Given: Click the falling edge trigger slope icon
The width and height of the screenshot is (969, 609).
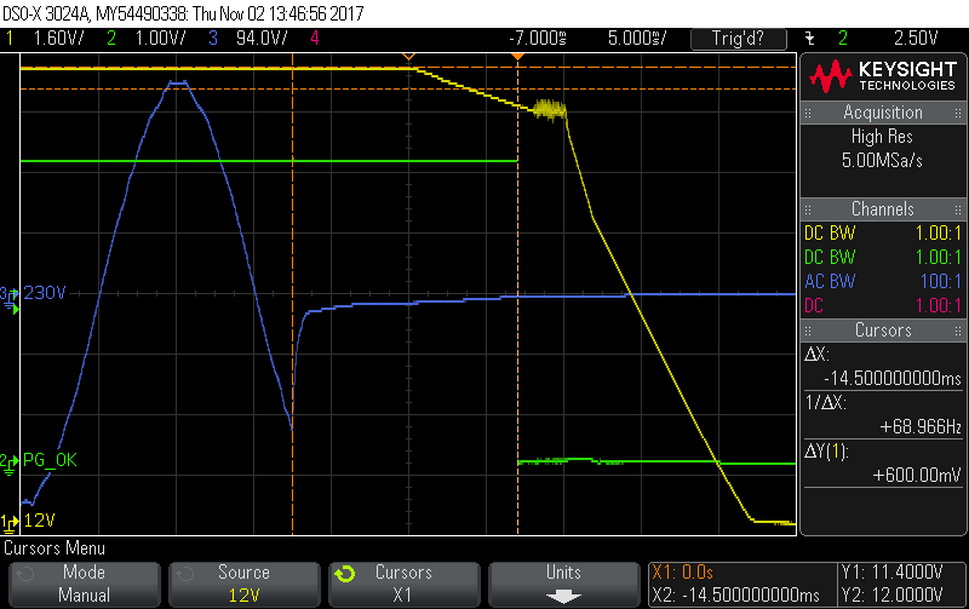Looking at the screenshot, I should pyautogui.click(x=810, y=38).
